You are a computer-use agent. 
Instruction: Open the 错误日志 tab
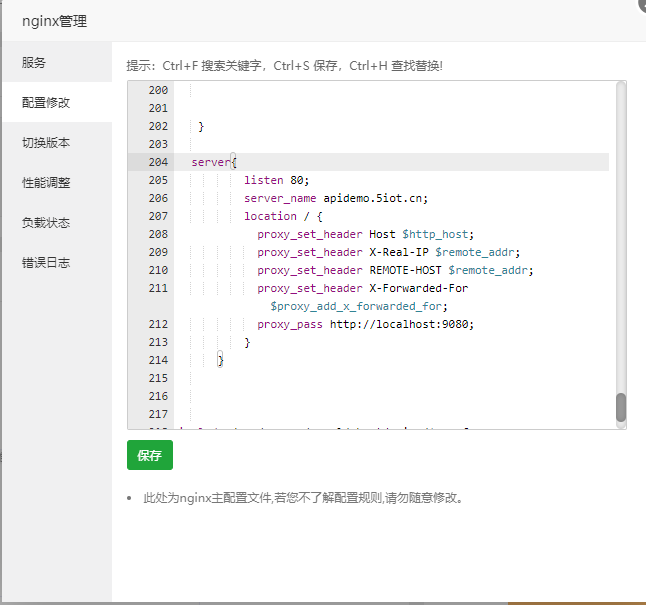pyautogui.click(x=46, y=262)
